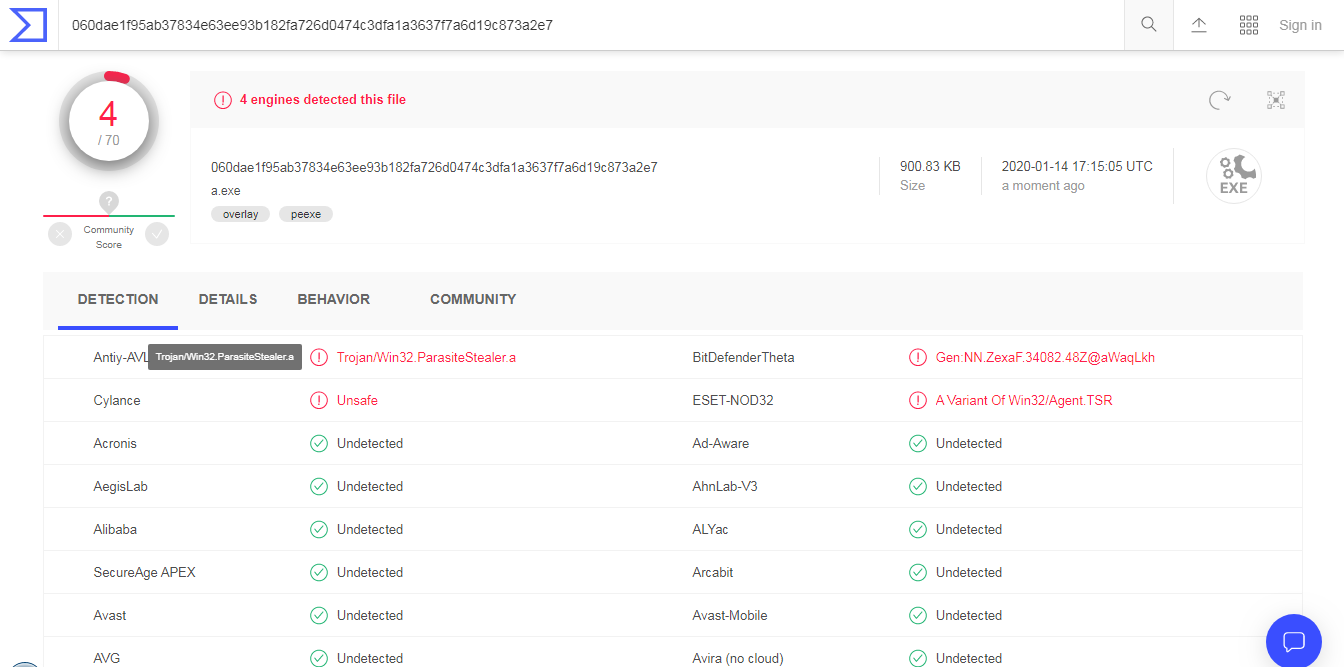Viewport: 1344px width, 667px height.
Task: Click the alert icon beside engines detected
Action: pos(223,100)
